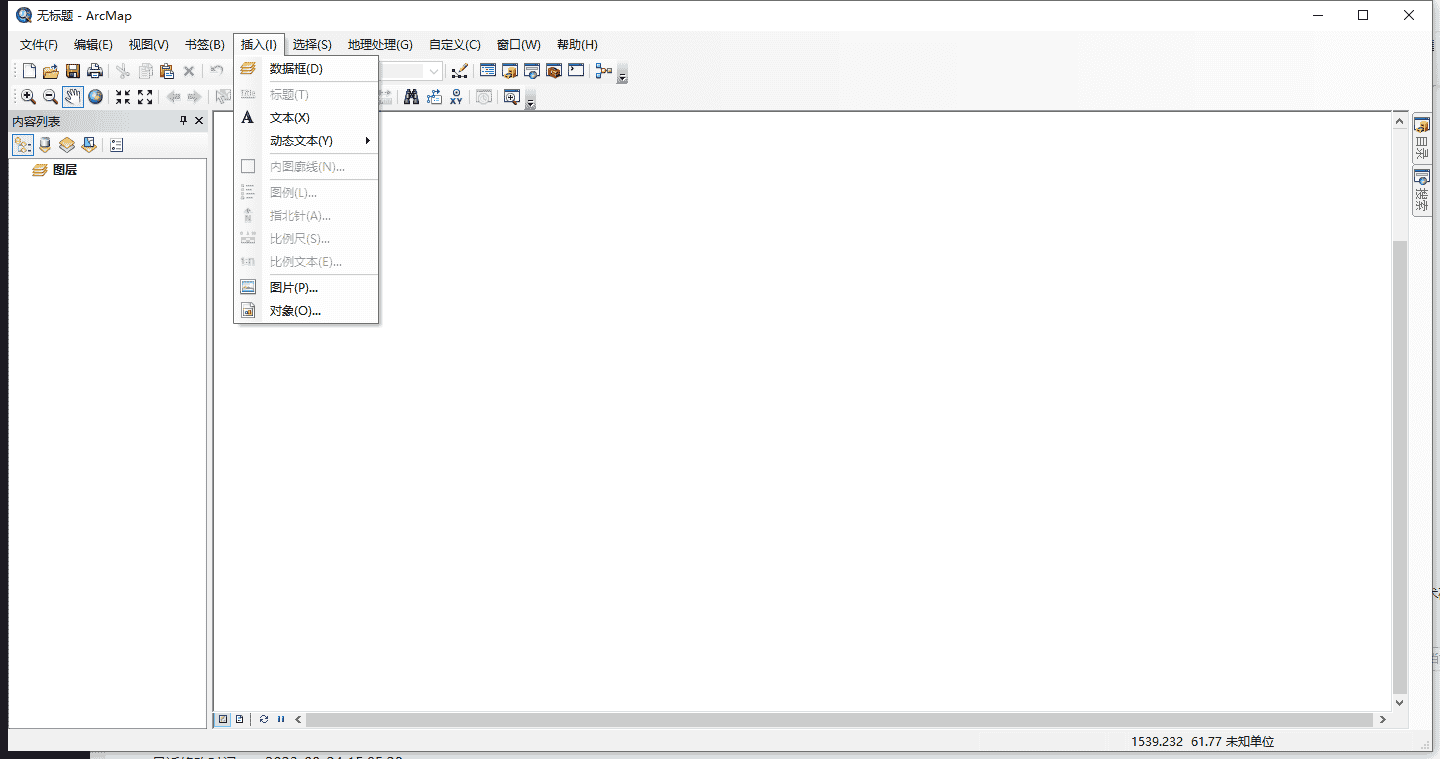Screen dimensions: 1440x759
Task: Choose 数据框(D) from the Insert menu
Action: click(306, 69)
